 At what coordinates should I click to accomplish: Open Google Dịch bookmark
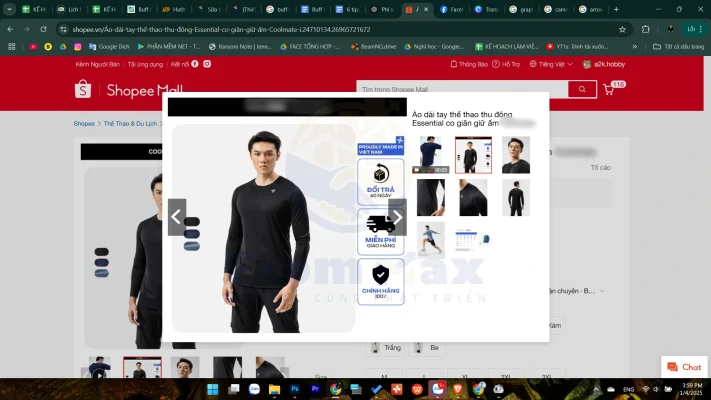coord(109,46)
